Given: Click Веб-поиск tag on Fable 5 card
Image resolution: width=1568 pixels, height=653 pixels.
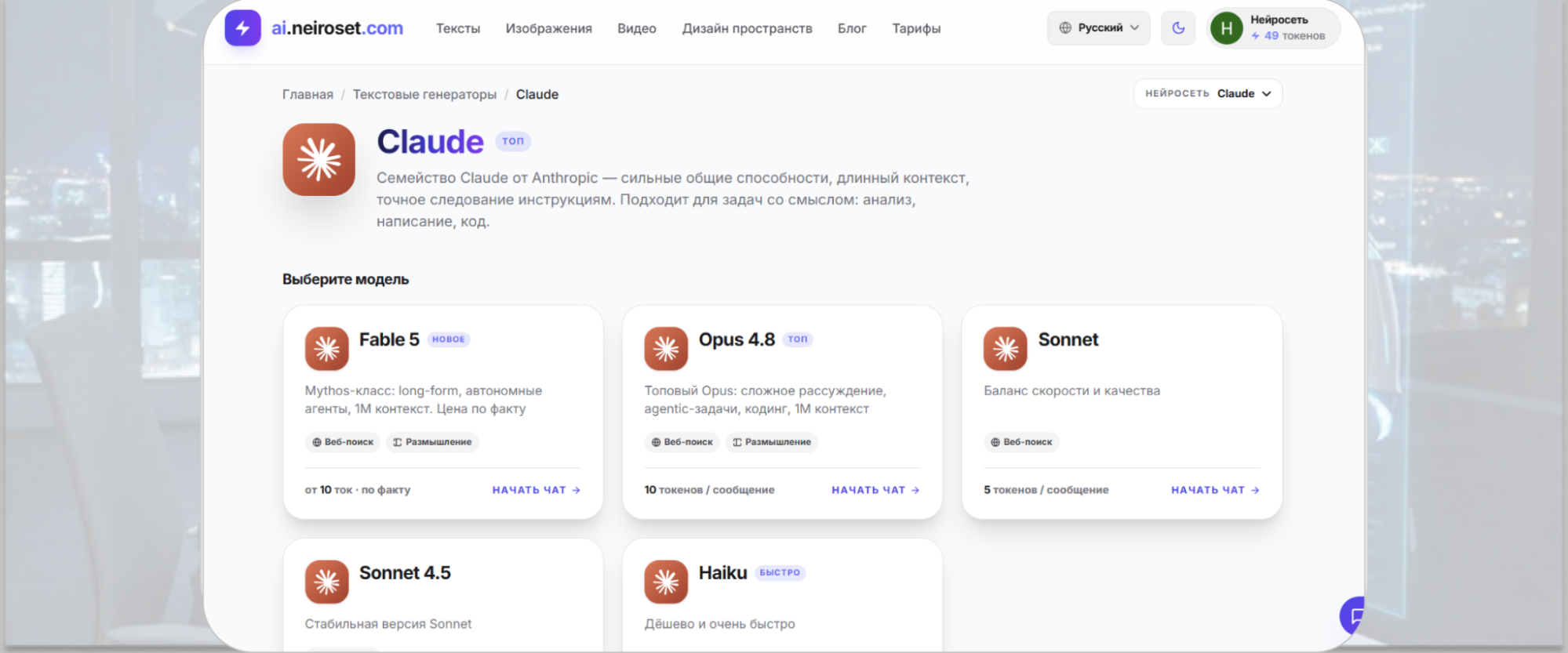Looking at the screenshot, I should click(x=343, y=442).
